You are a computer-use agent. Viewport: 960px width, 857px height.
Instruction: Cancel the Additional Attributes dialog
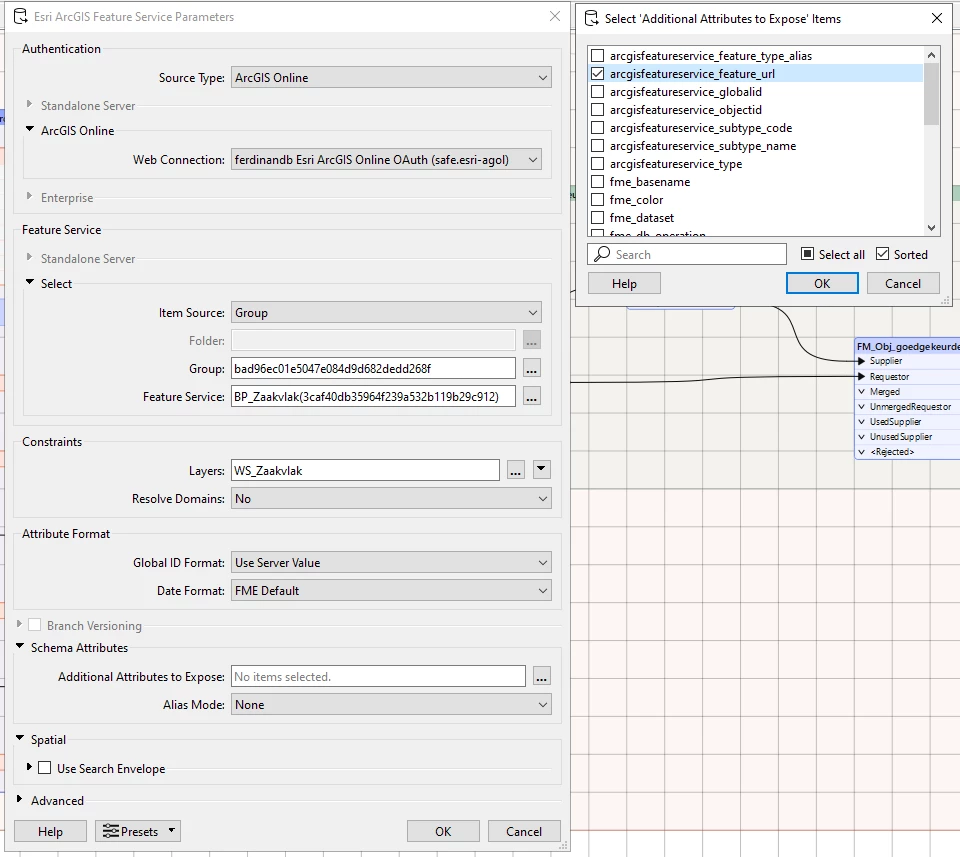click(x=903, y=283)
